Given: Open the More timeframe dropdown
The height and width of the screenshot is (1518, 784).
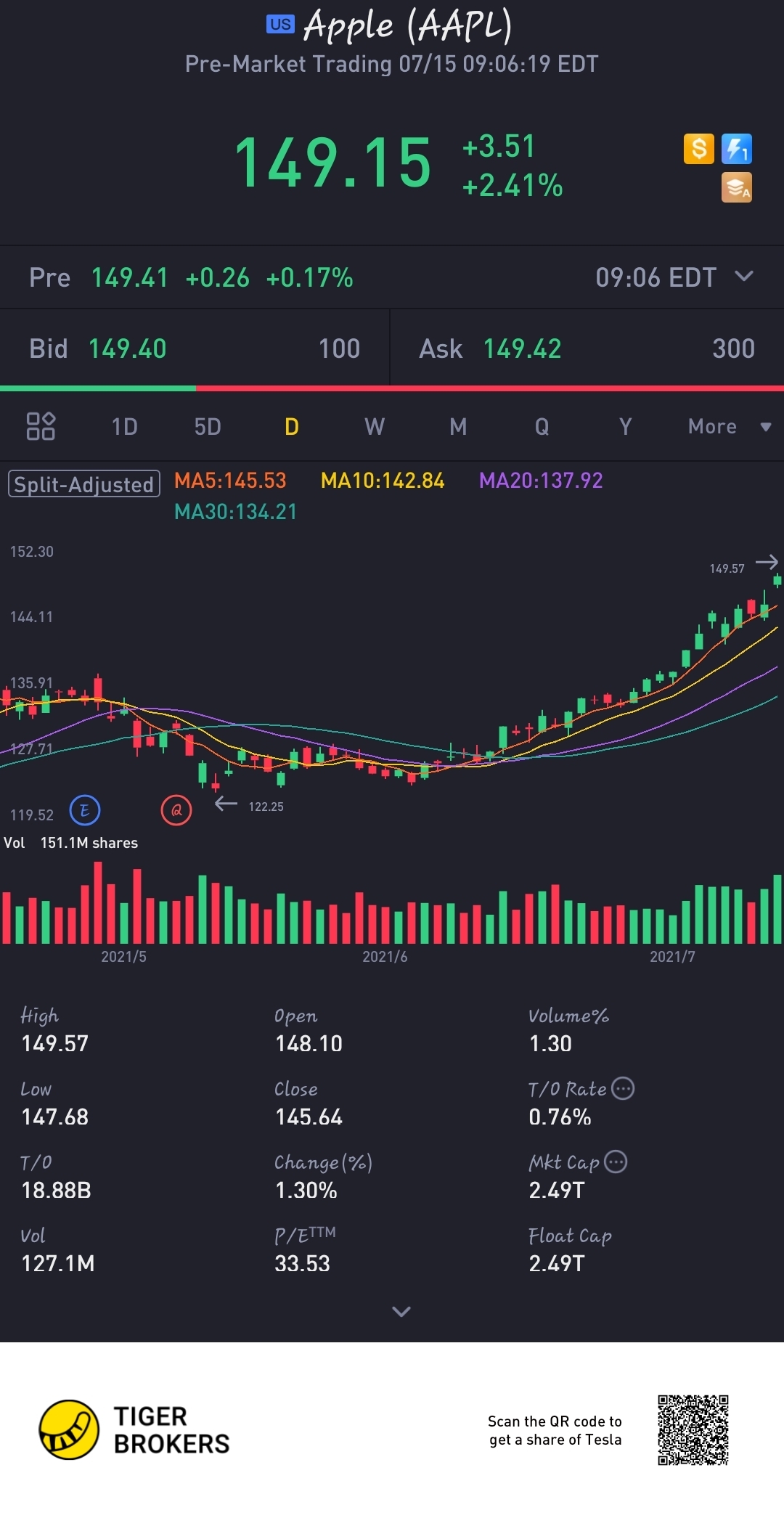Looking at the screenshot, I should click(x=730, y=426).
